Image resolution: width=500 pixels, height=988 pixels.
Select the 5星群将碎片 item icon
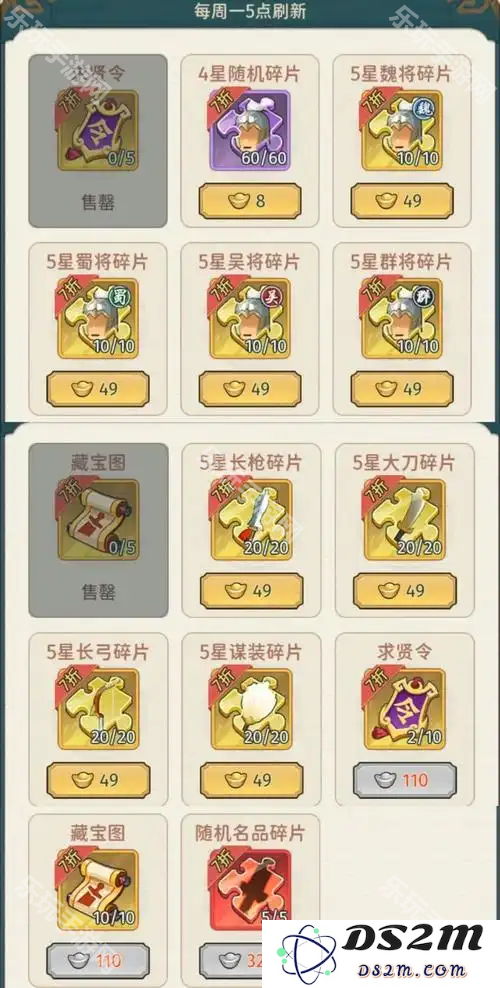point(402,318)
